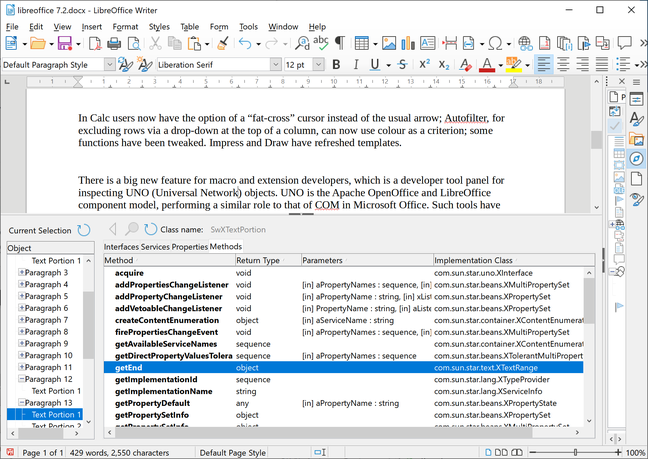Open the Styles menu
The height and width of the screenshot is (459, 648).
[x=159, y=26]
